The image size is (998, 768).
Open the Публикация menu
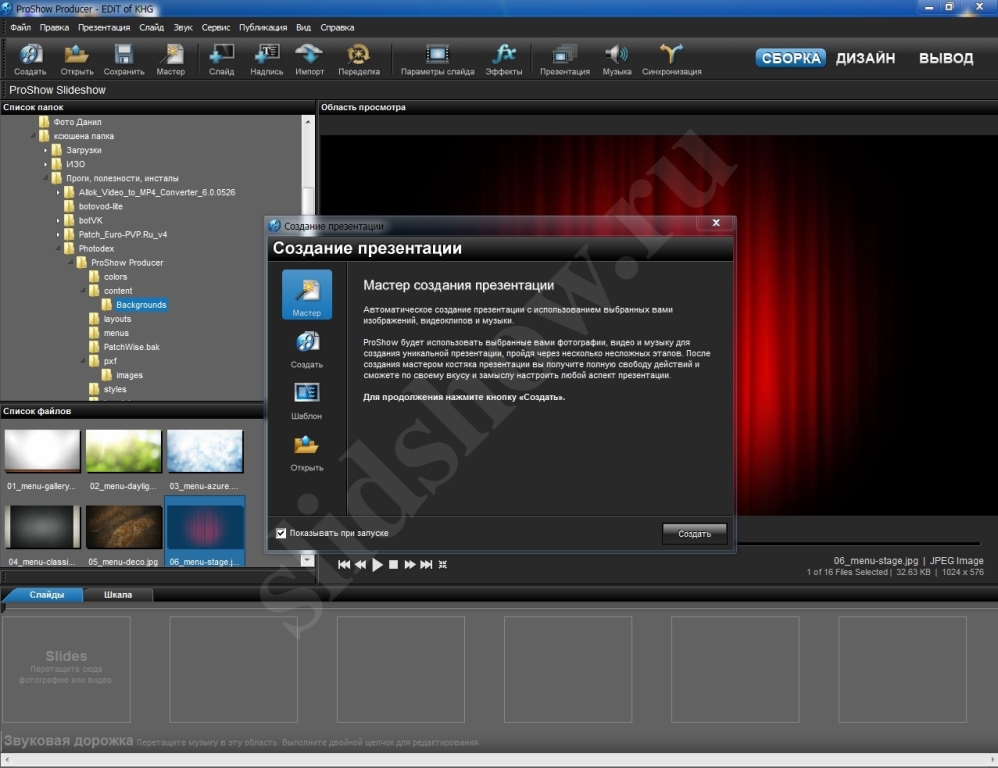(263, 27)
